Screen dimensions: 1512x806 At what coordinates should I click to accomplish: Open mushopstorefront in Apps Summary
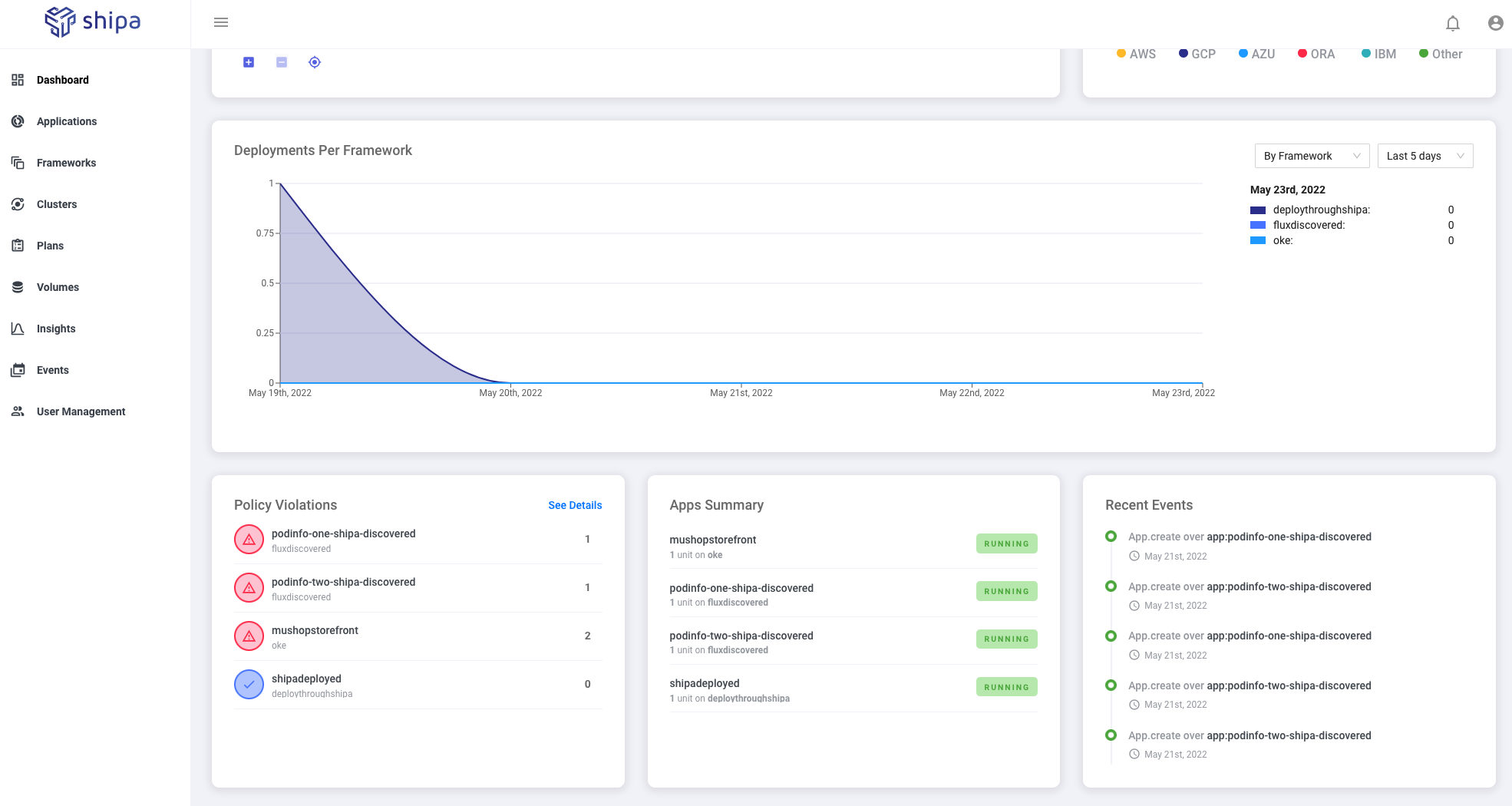coord(712,540)
